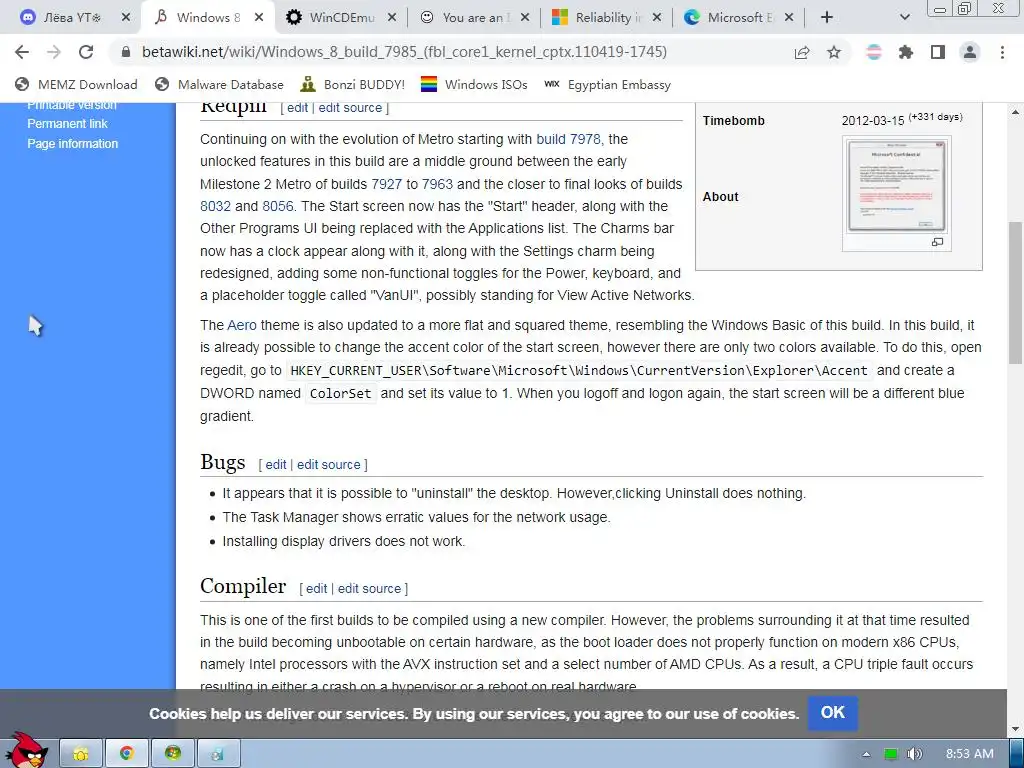Open Chrome three-dot menu
Viewport: 1024px width, 768px height.
(1002, 52)
